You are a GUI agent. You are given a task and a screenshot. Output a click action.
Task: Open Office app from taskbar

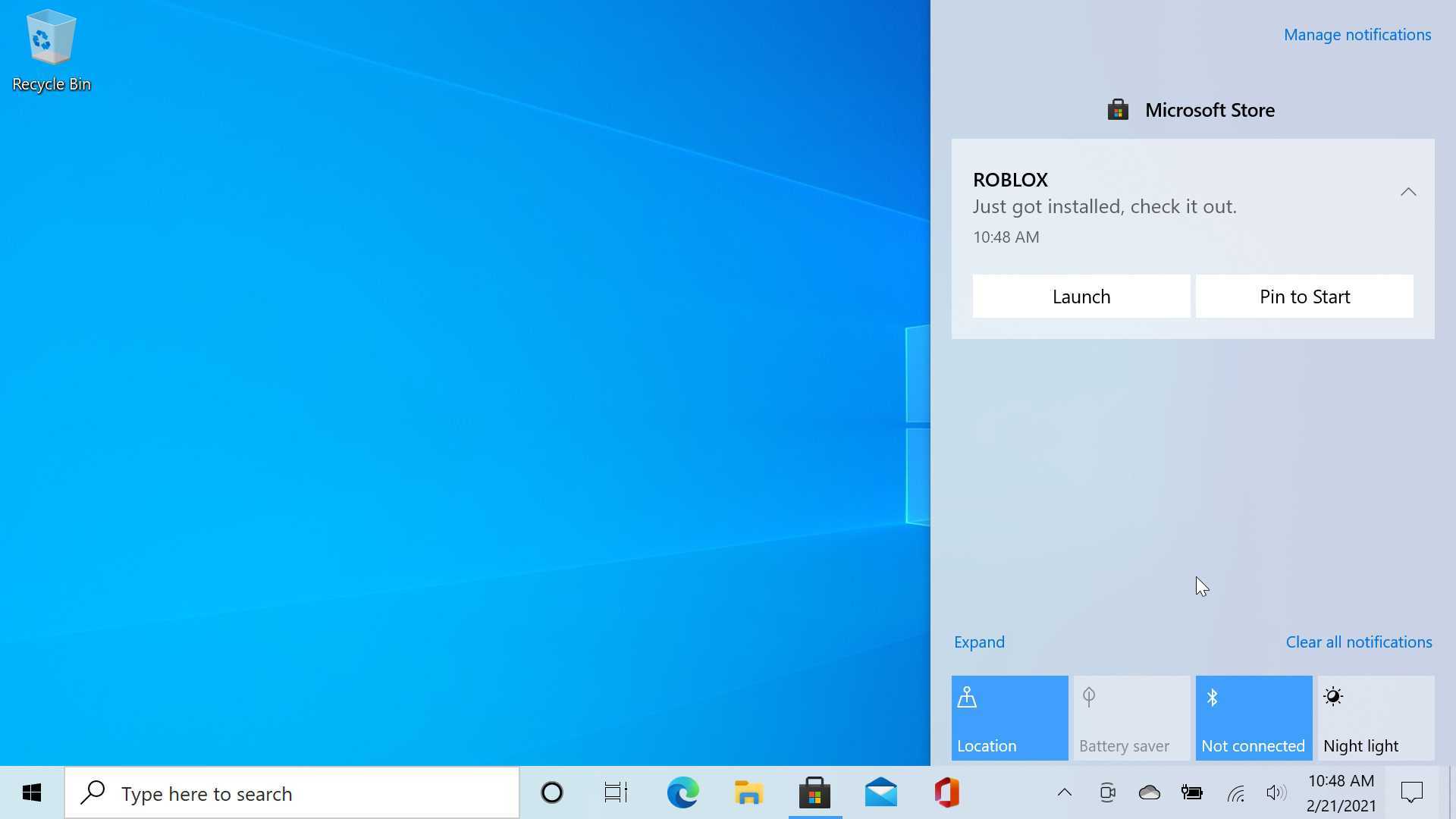pyautogui.click(x=946, y=793)
